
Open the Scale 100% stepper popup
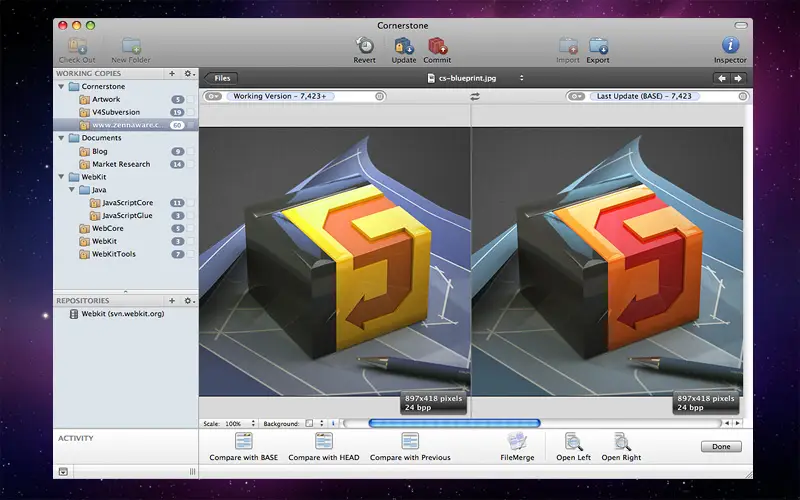[x=253, y=423]
